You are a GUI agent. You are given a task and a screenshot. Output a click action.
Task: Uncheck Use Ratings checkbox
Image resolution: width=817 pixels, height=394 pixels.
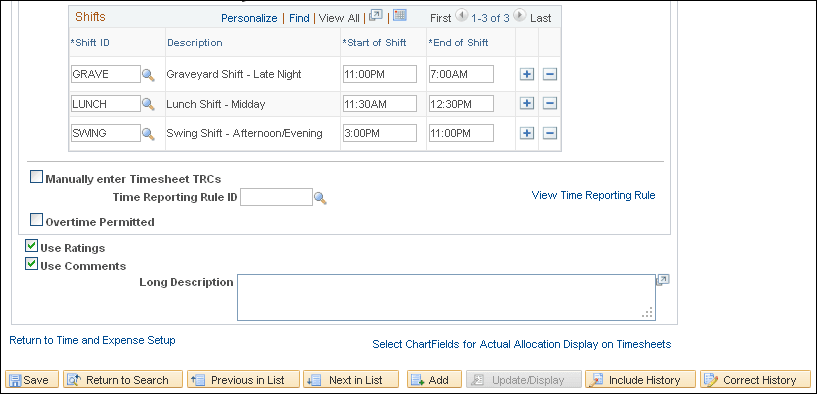click(x=32, y=245)
